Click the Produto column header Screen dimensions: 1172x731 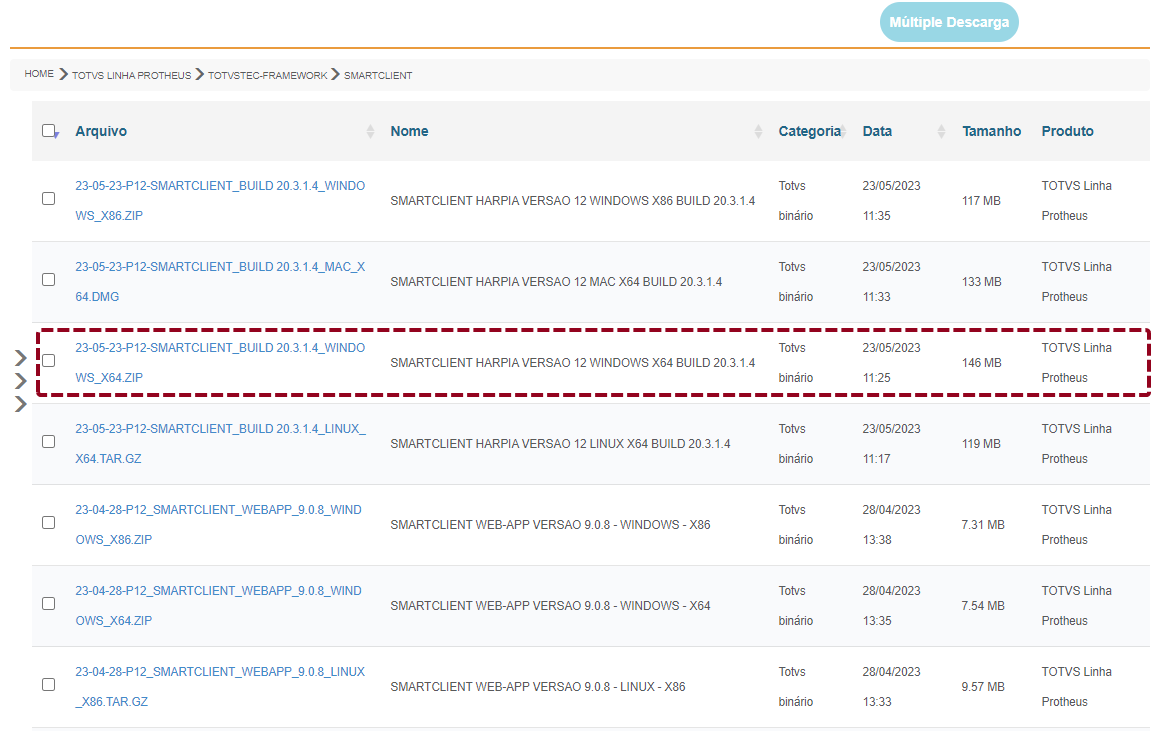1067,132
